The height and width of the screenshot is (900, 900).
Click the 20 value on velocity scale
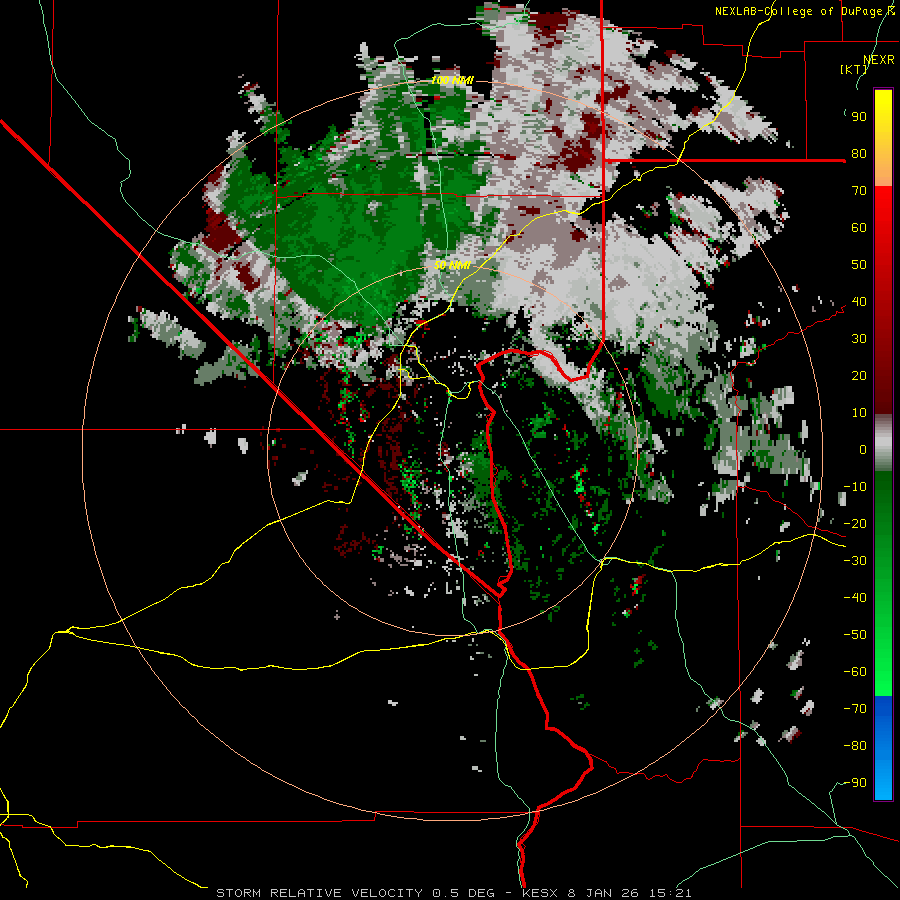click(859, 375)
